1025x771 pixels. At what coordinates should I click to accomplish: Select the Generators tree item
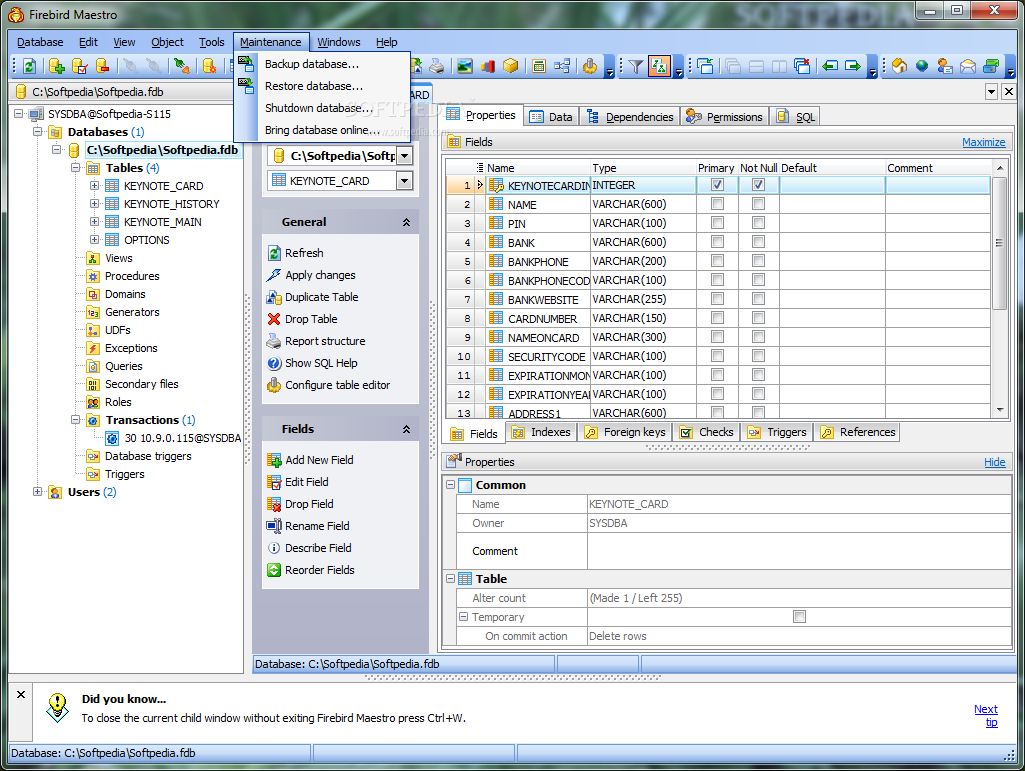pos(132,312)
